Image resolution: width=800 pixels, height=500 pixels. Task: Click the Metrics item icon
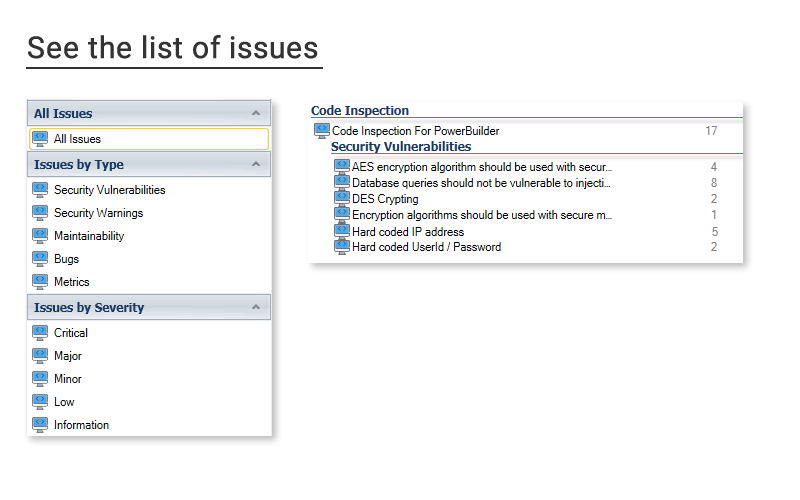40,281
